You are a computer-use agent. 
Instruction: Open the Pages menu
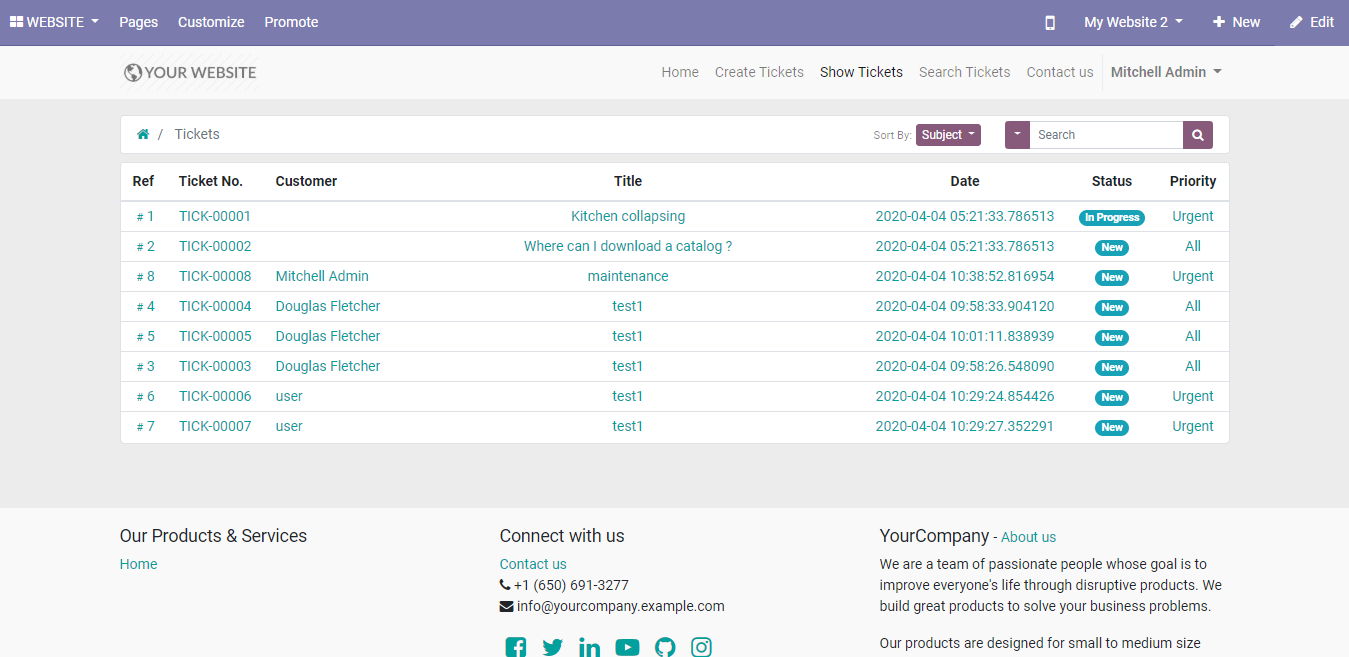(x=138, y=22)
